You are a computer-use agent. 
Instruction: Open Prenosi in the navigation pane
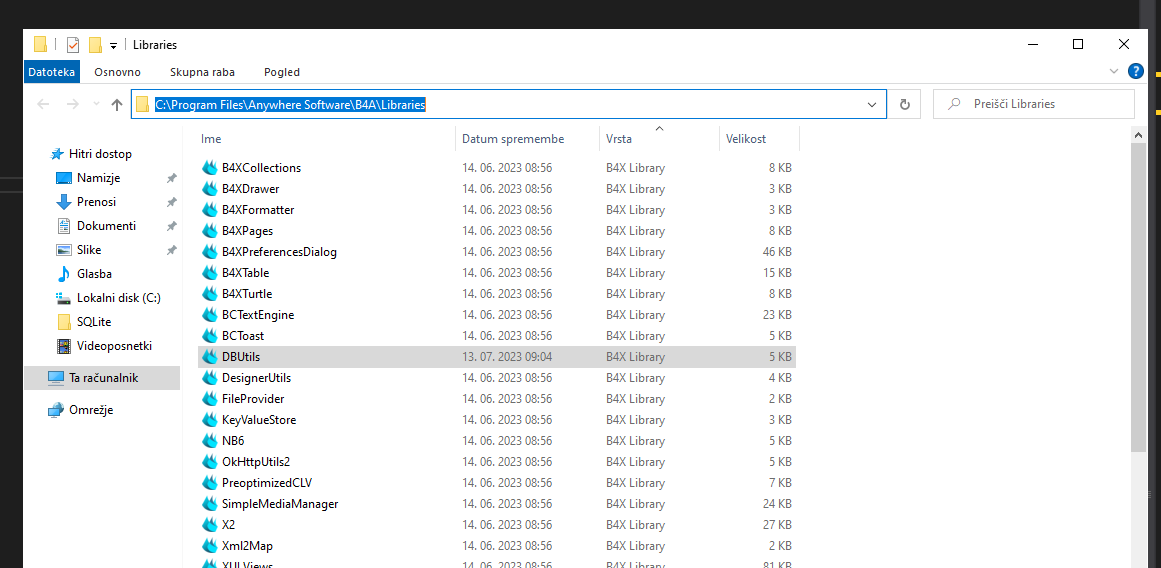[96, 201]
